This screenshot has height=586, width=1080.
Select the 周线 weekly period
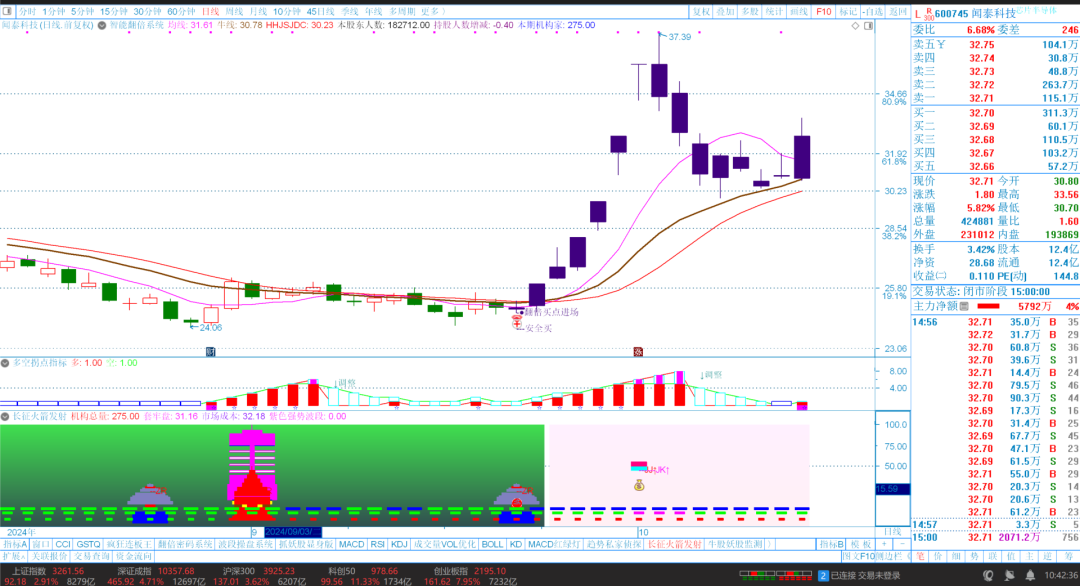pyautogui.click(x=234, y=12)
